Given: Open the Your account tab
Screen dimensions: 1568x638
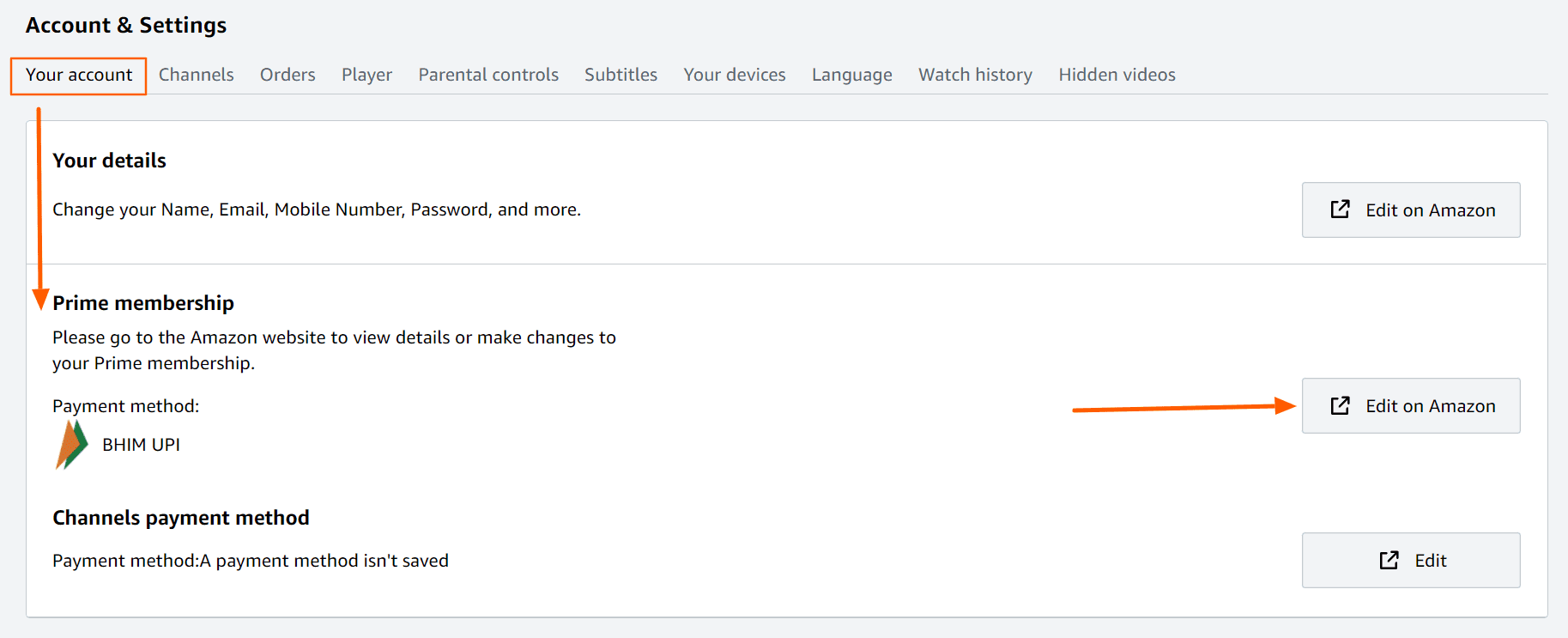Looking at the screenshot, I should click(79, 75).
